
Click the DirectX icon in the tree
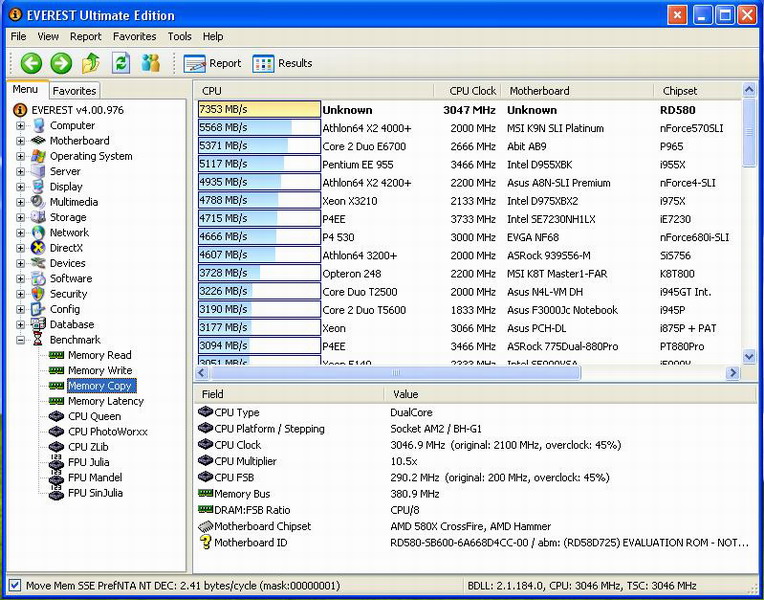[x=38, y=248]
